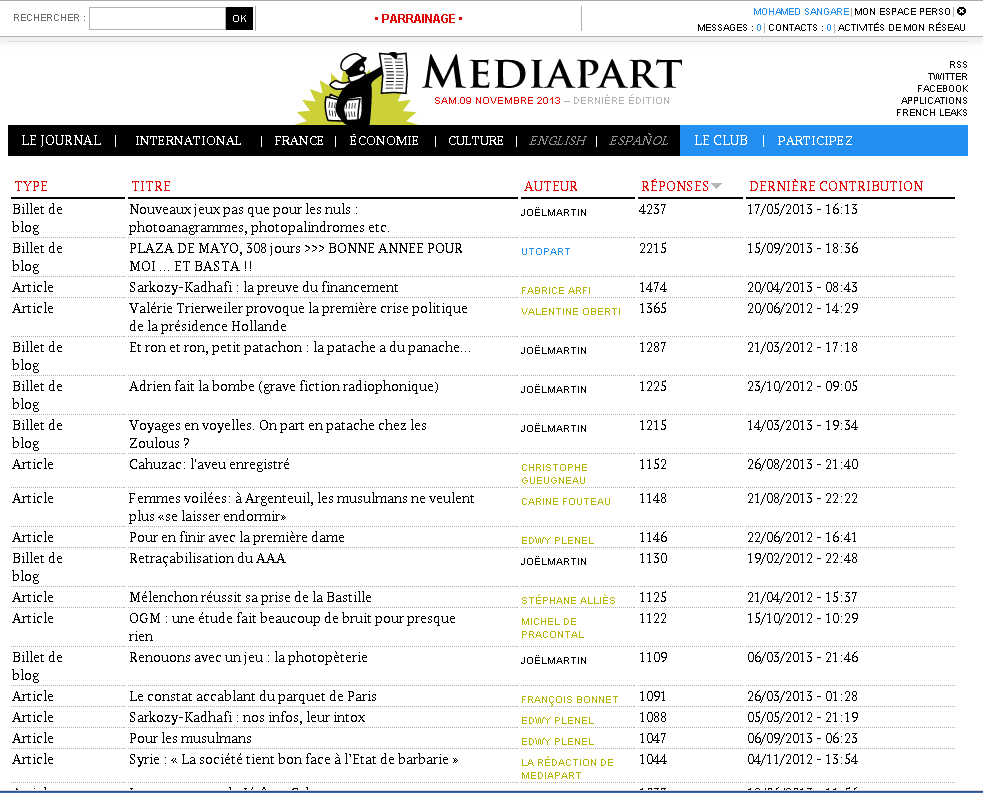The image size is (983, 793).
Task: Open 'Sarkozy-Kadhafi : nos infos, leur intox'
Action: [x=247, y=717]
